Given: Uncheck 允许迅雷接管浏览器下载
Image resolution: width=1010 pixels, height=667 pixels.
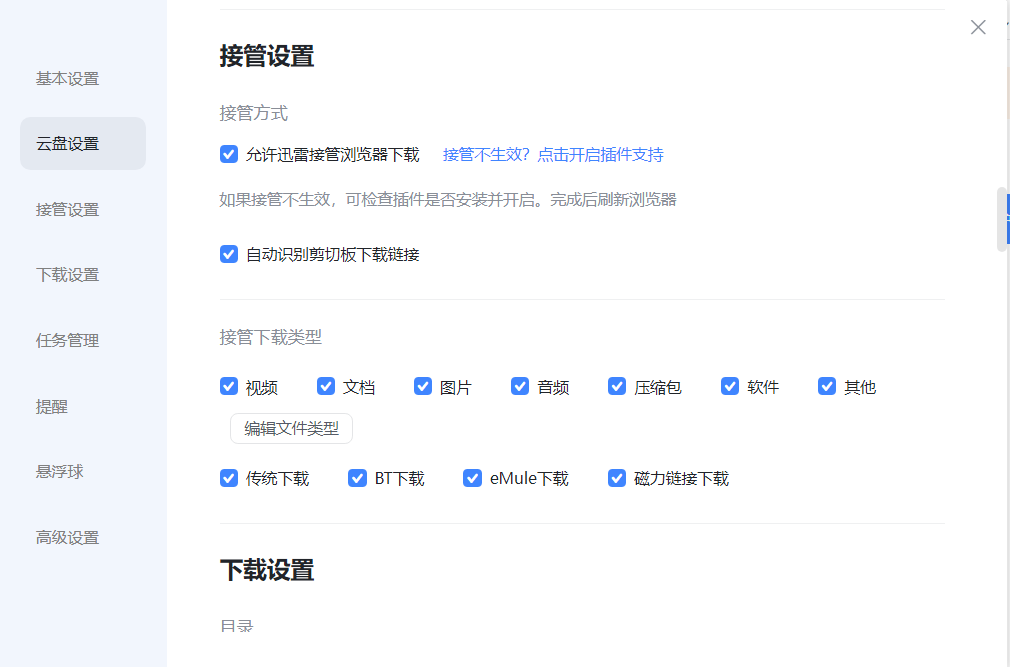Looking at the screenshot, I should click(x=229, y=154).
